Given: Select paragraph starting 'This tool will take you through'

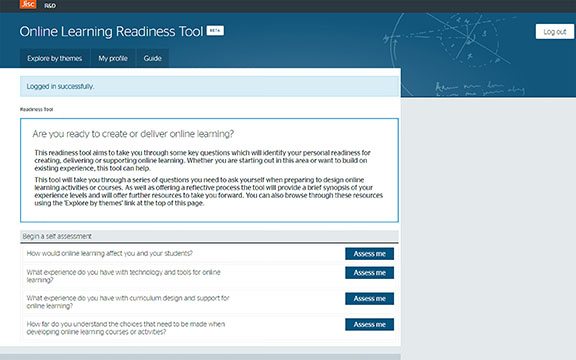Looking at the screenshot, I should coord(209,191).
